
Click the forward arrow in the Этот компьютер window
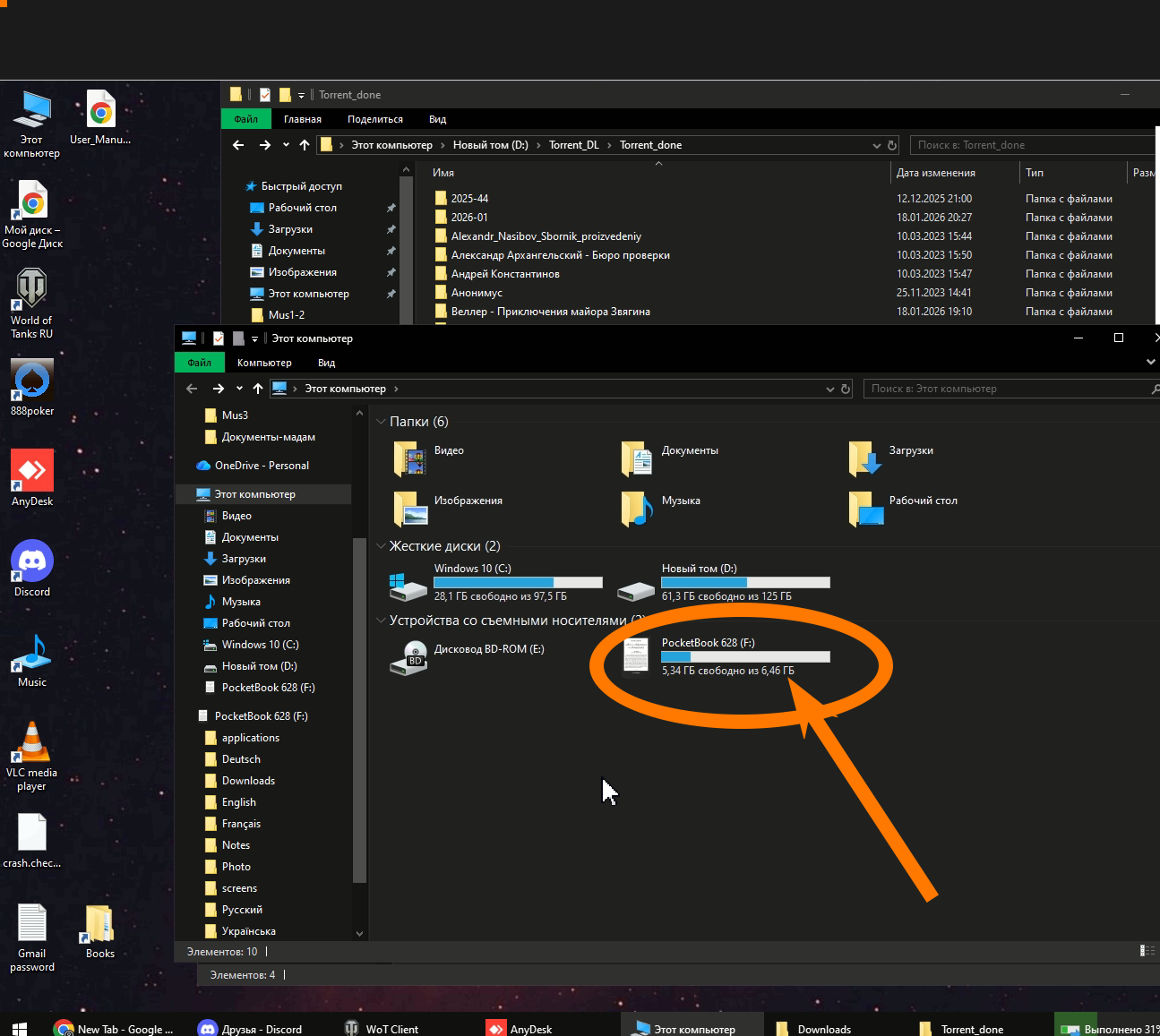(219, 389)
